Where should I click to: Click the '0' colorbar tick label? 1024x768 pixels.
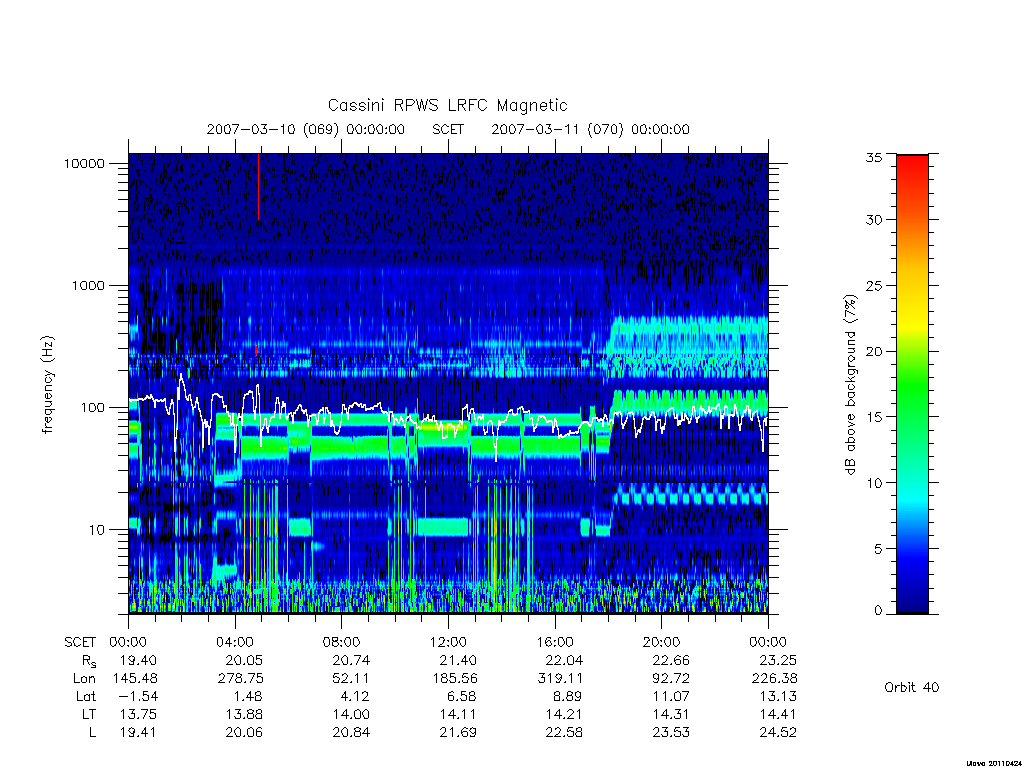(x=878, y=611)
